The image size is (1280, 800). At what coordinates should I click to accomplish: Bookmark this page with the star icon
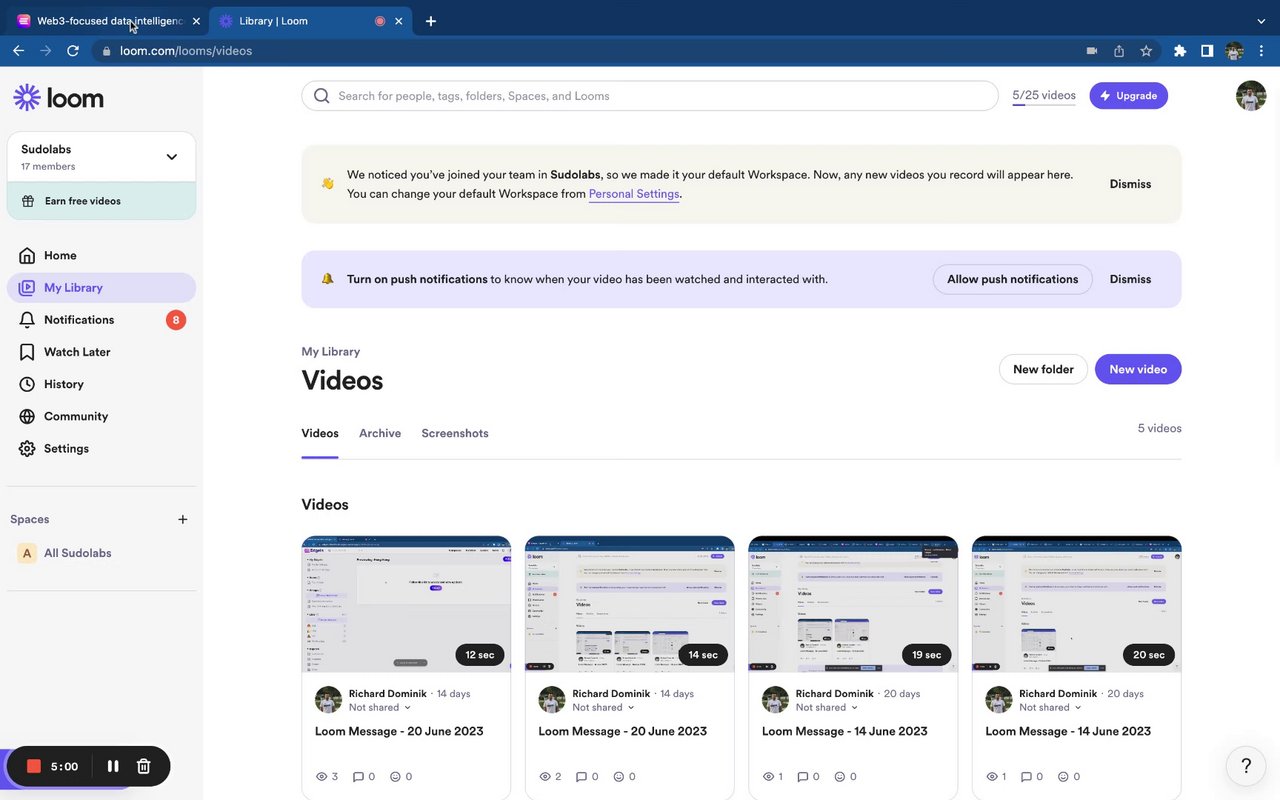1146,51
